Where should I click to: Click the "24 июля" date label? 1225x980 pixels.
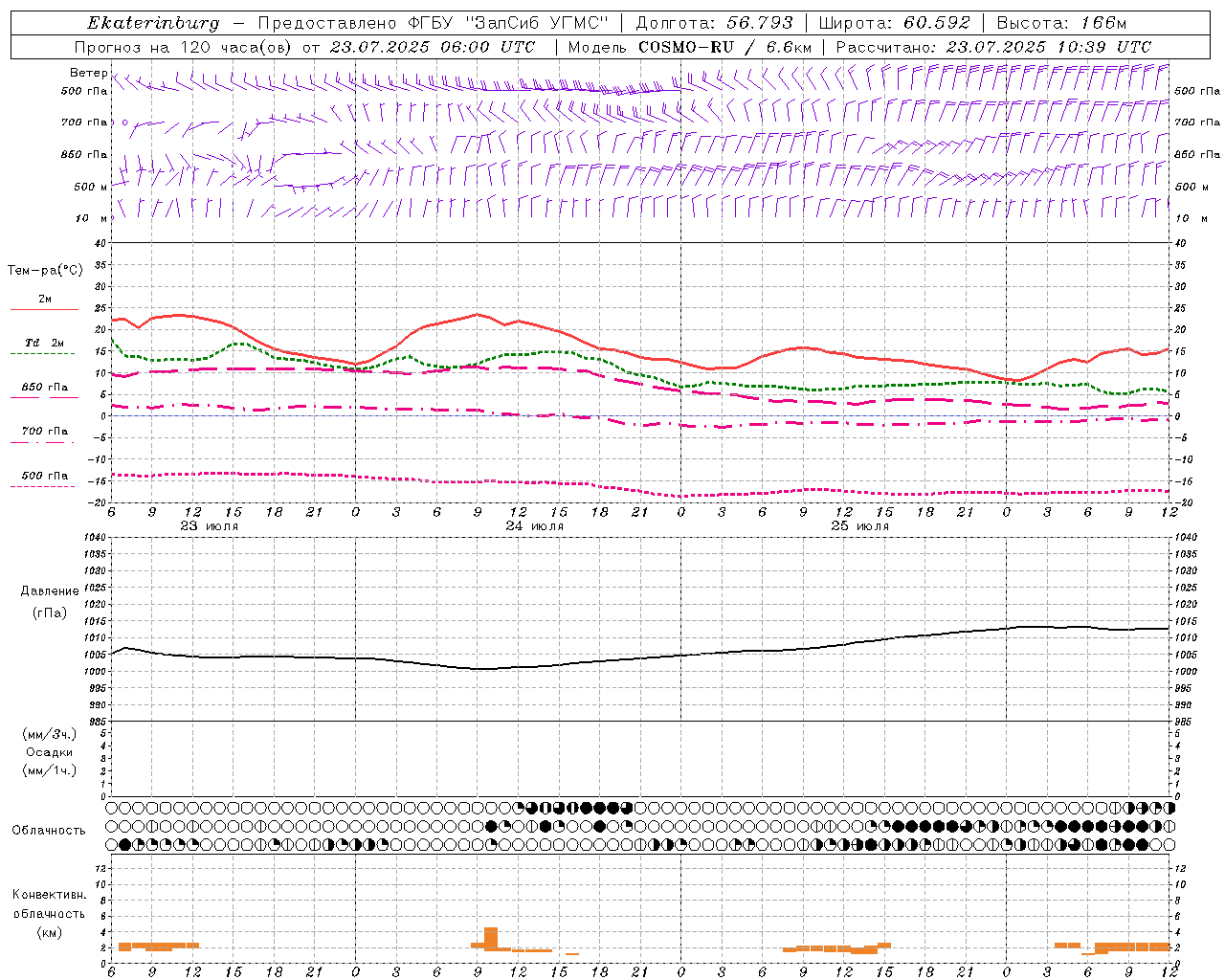534,526
